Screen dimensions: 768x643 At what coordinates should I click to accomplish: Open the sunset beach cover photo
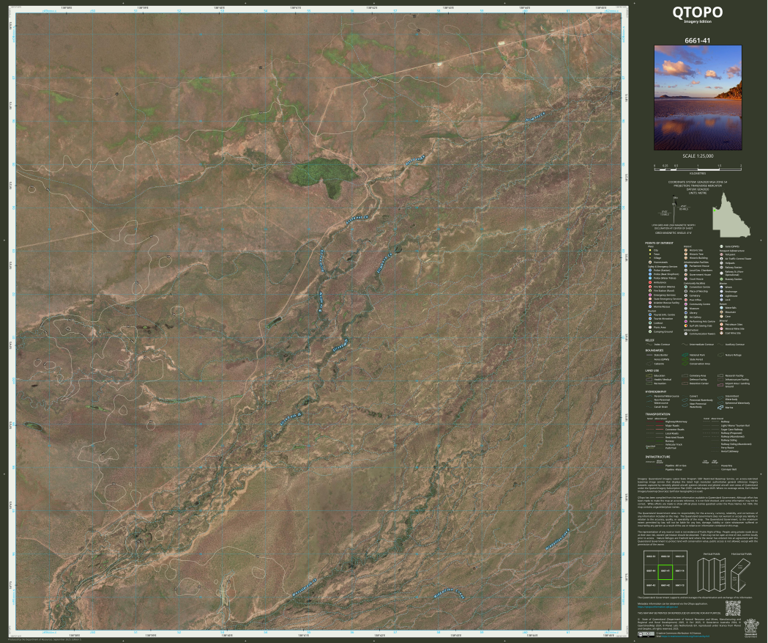[x=697, y=98]
